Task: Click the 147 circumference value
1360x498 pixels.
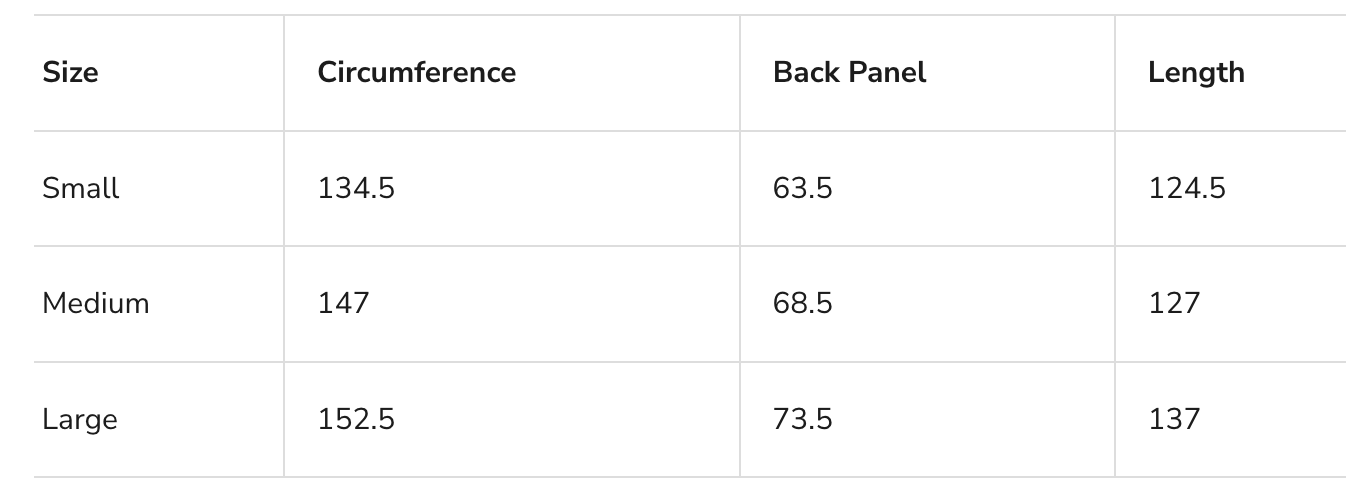Action: 343,303
